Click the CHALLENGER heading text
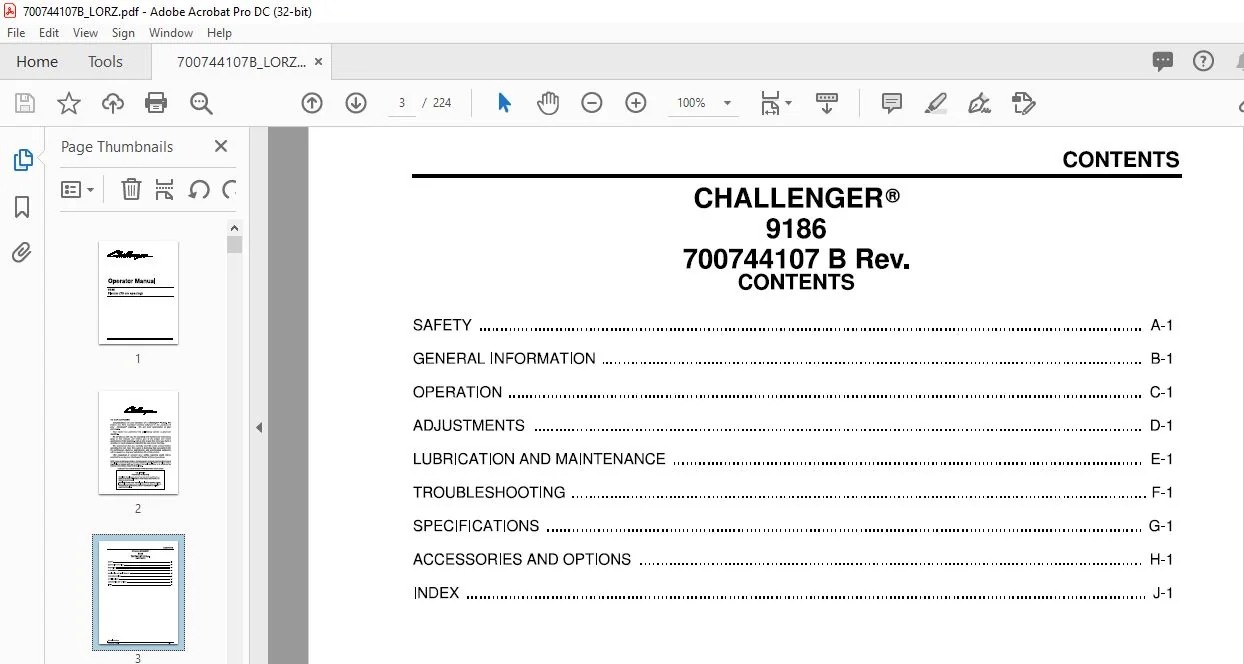This screenshot has height=664, width=1244. [796, 198]
